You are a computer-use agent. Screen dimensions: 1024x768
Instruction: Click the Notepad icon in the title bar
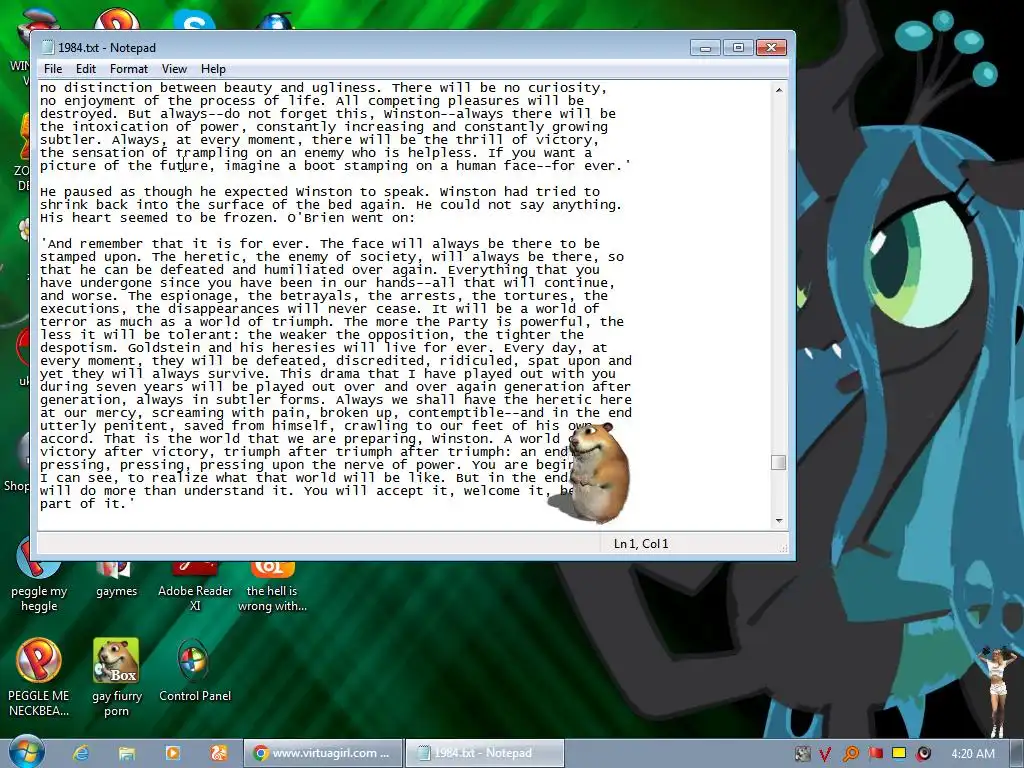click(48, 47)
